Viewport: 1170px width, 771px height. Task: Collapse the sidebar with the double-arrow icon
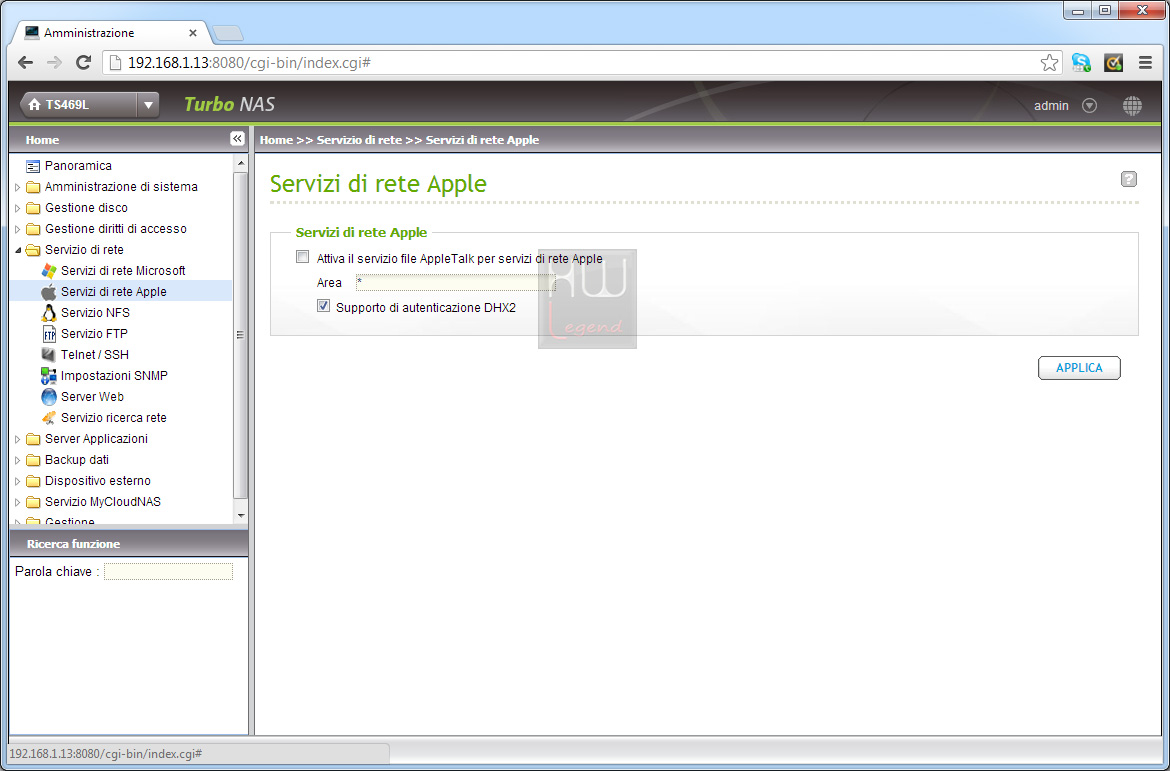click(237, 139)
